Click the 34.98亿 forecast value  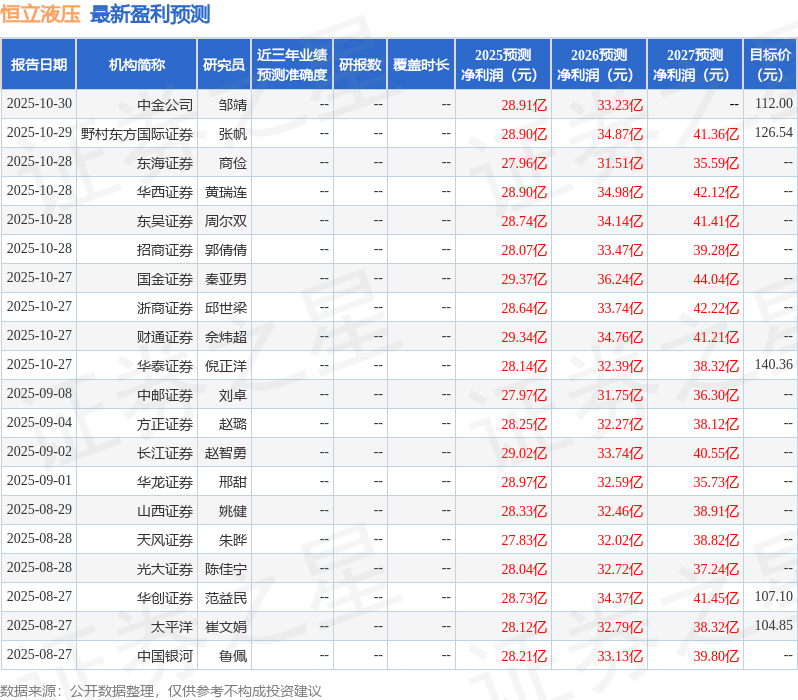coord(620,192)
